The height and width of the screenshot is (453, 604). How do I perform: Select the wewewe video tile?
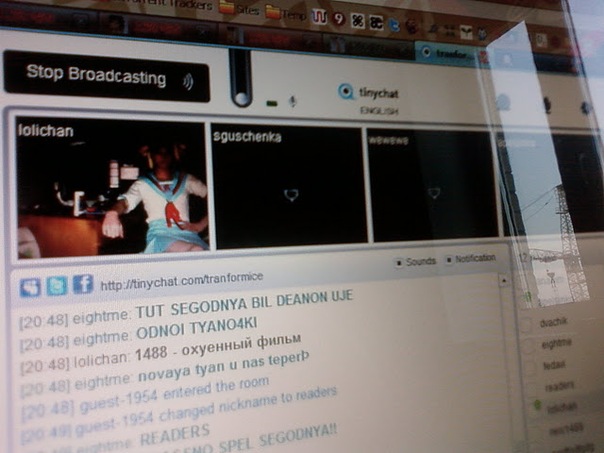point(433,186)
